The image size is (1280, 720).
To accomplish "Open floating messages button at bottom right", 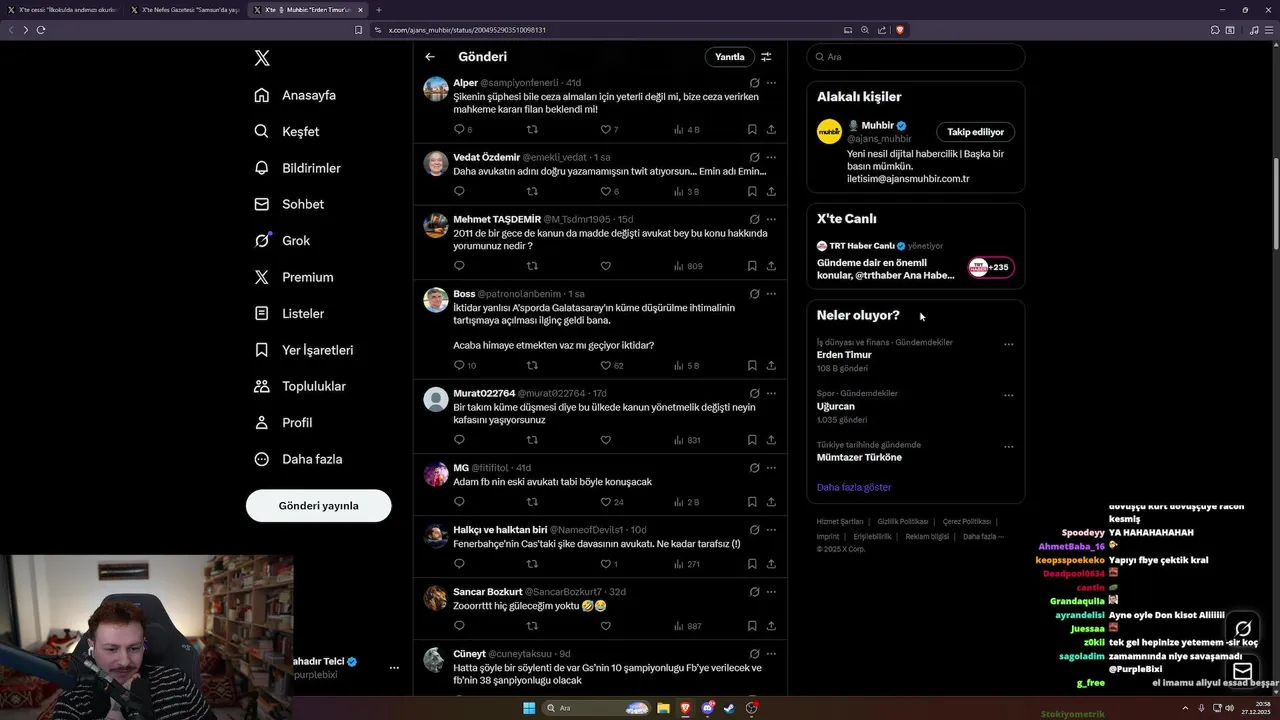I will 1243,671.
